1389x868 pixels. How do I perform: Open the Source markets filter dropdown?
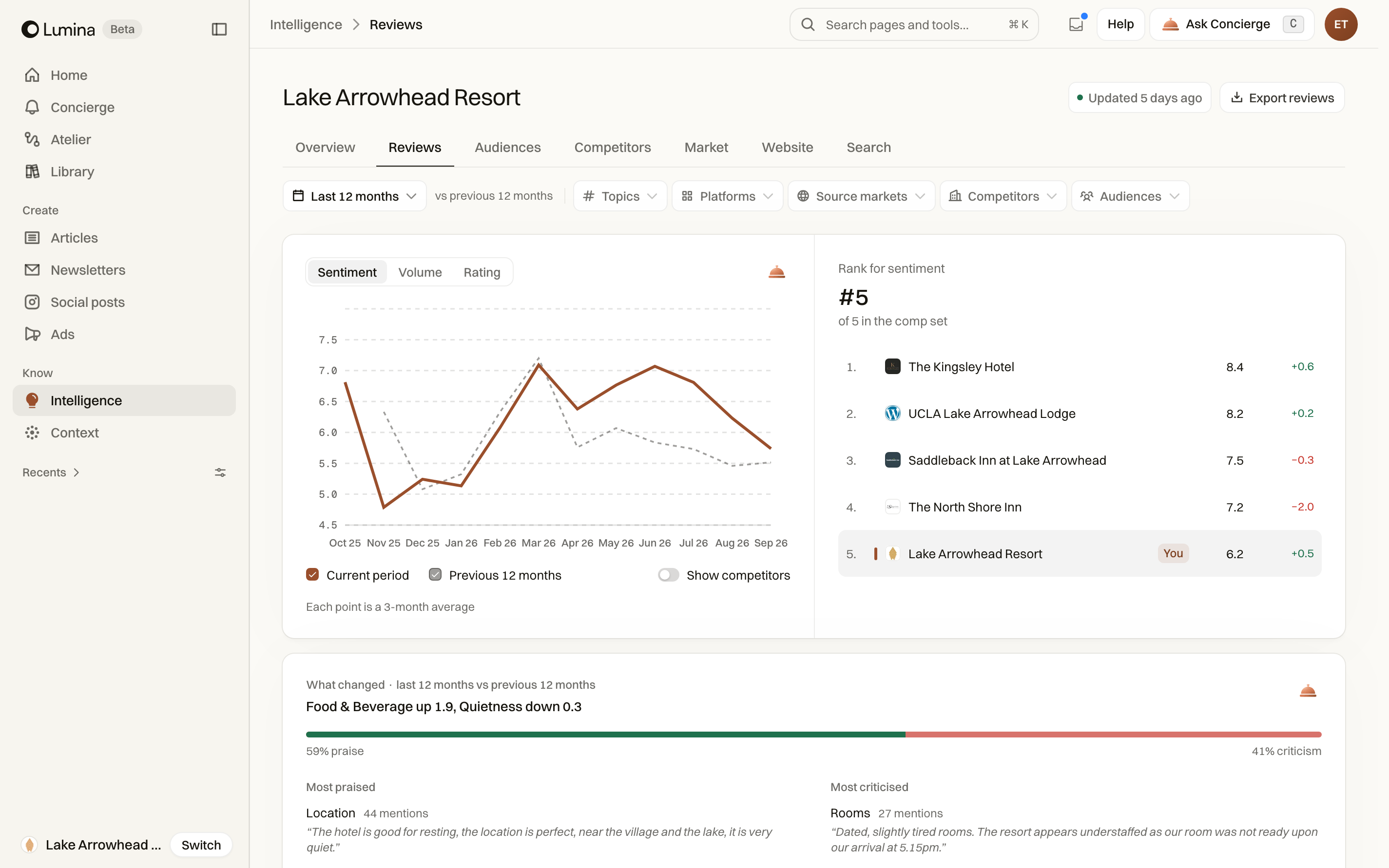click(x=861, y=196)
